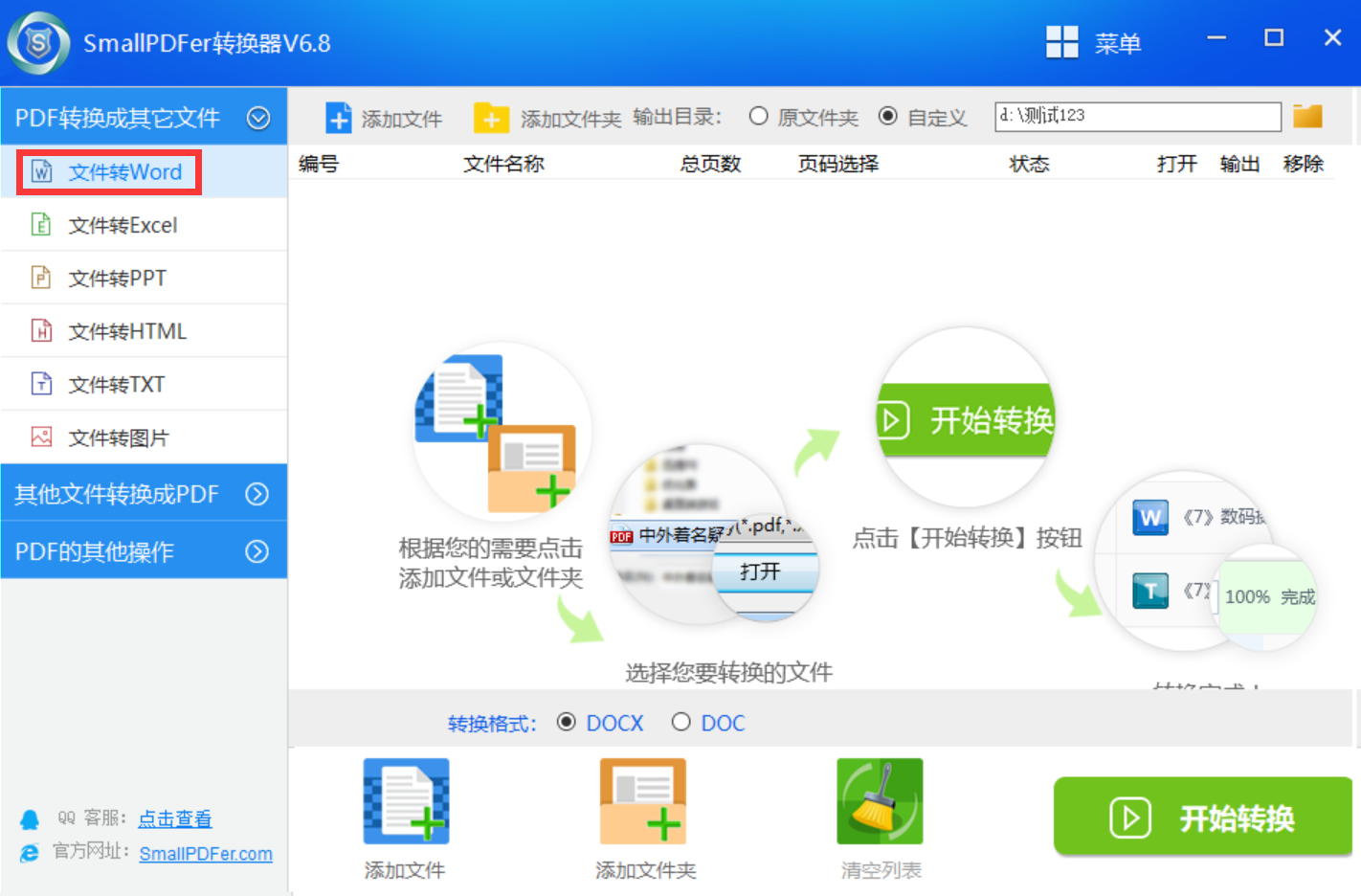
Task: Select 文件转TXT in sidebar
Action: (144, 384)
